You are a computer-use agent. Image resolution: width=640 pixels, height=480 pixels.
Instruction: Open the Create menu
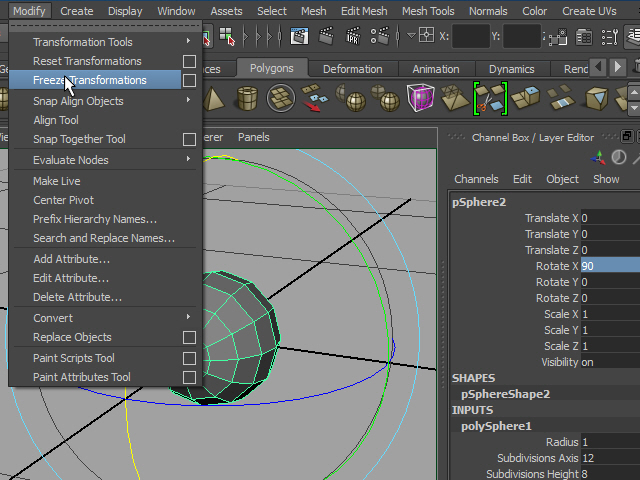coord(77,11)
